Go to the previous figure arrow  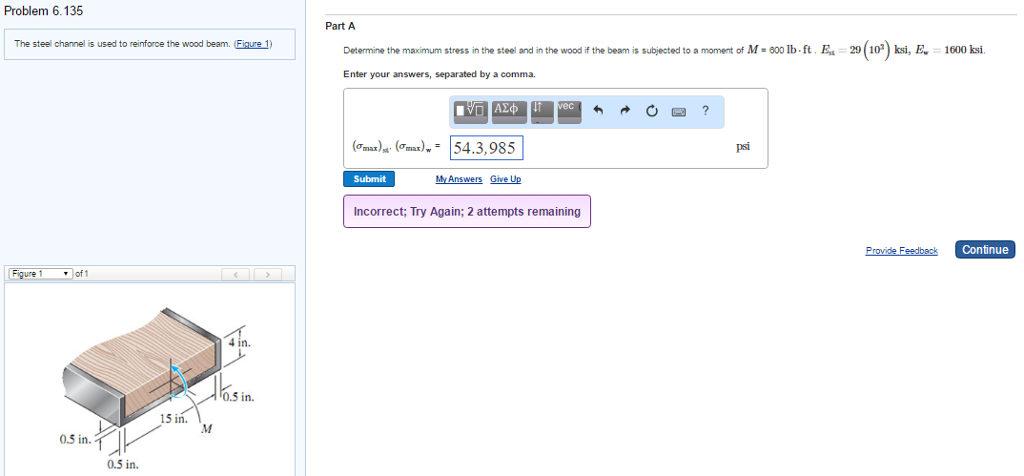coord(236,274)
